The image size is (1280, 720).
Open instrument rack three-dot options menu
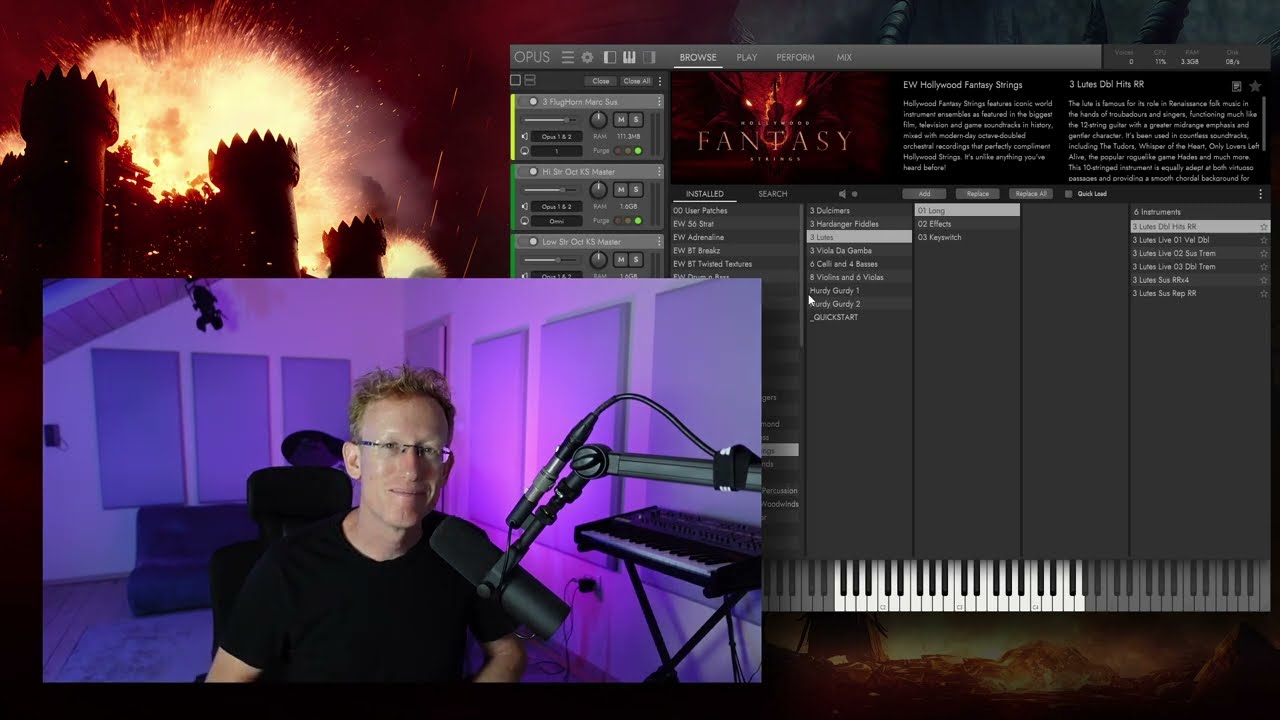tap(659, 81)
